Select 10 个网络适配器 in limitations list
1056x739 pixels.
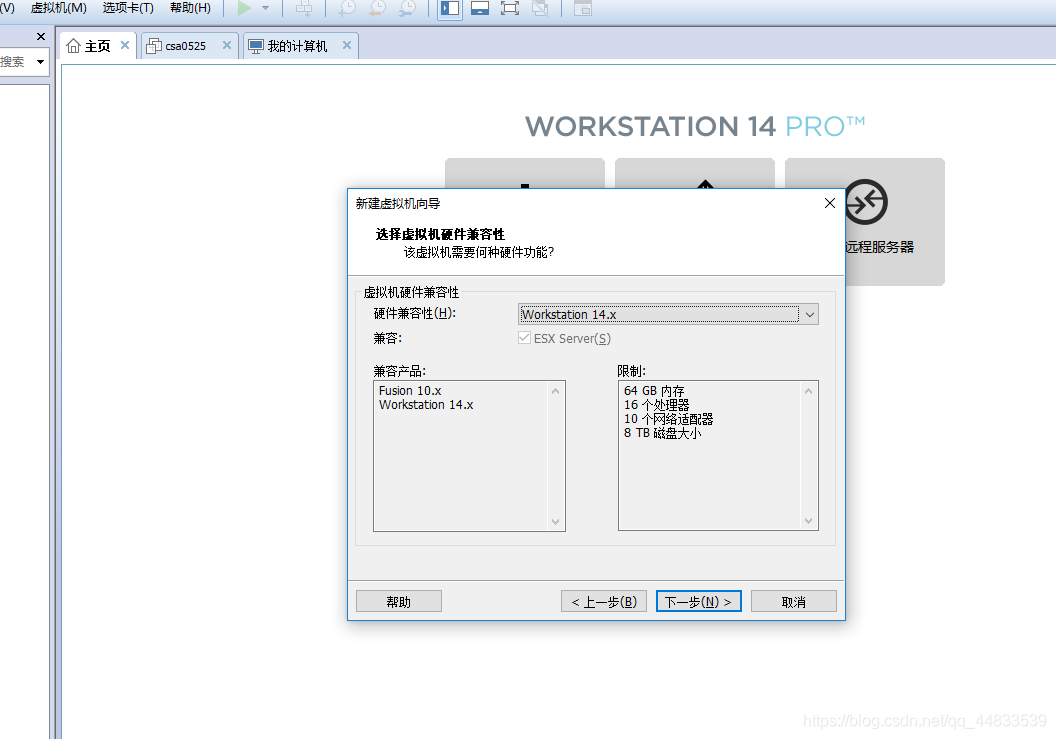click(669, 419)
